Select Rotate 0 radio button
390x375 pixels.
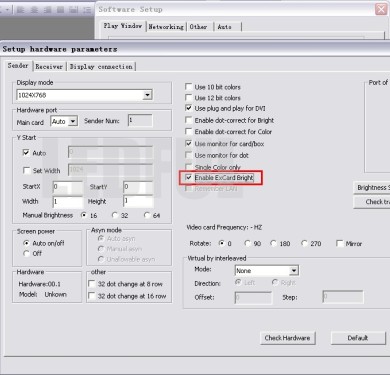(x=221, y=243)
